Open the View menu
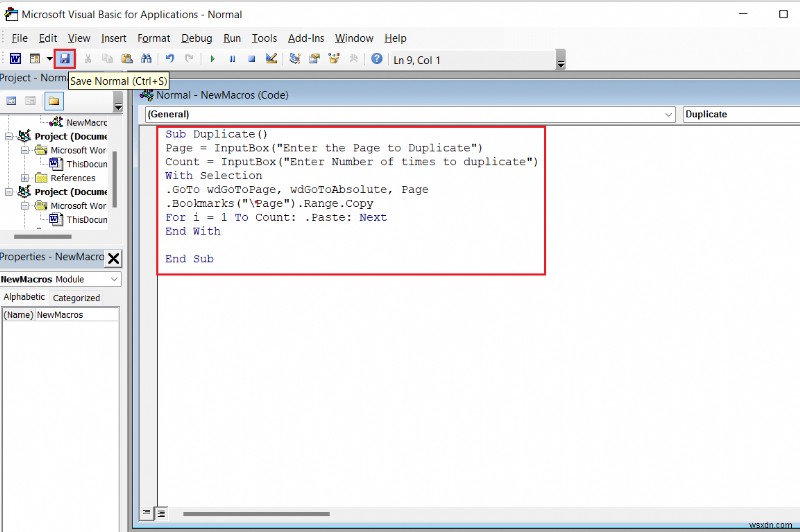The height and width of the screenshot is (532, 800). pyautogui.click(x=79, y=38)
